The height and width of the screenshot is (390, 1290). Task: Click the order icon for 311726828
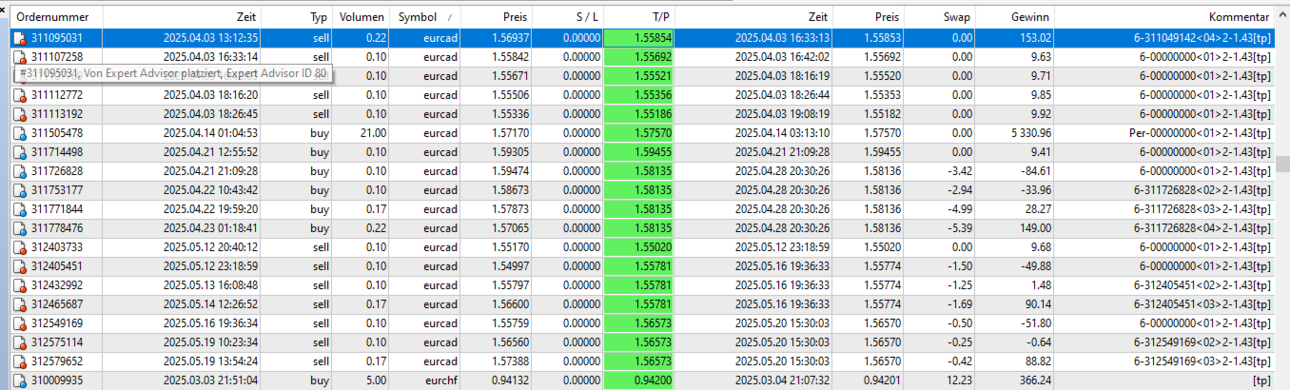[x=19, y=171]
